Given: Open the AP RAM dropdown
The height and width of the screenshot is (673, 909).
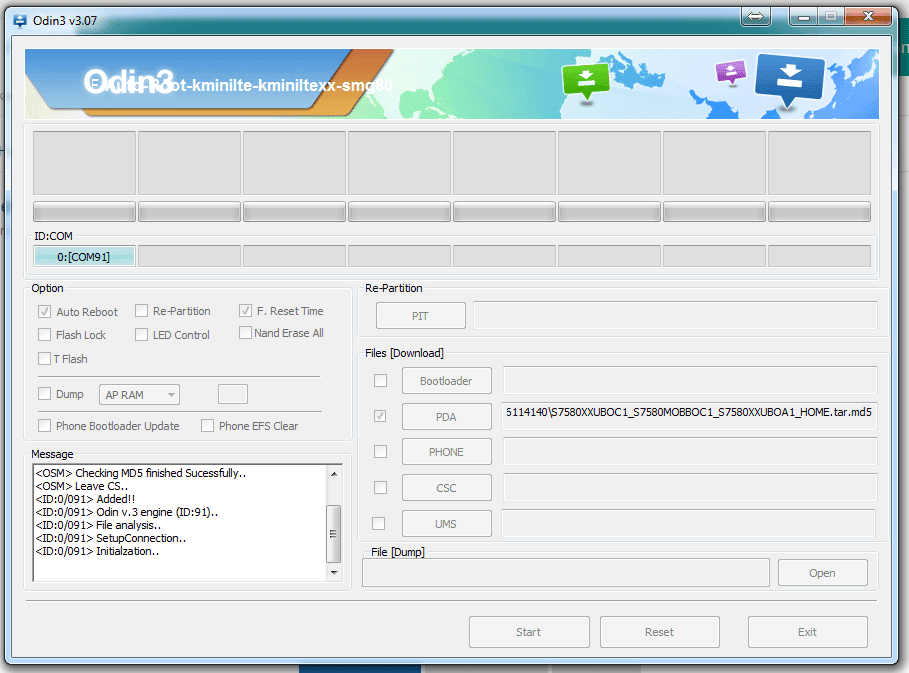Looking at the screenshot, I should point(139,395).
